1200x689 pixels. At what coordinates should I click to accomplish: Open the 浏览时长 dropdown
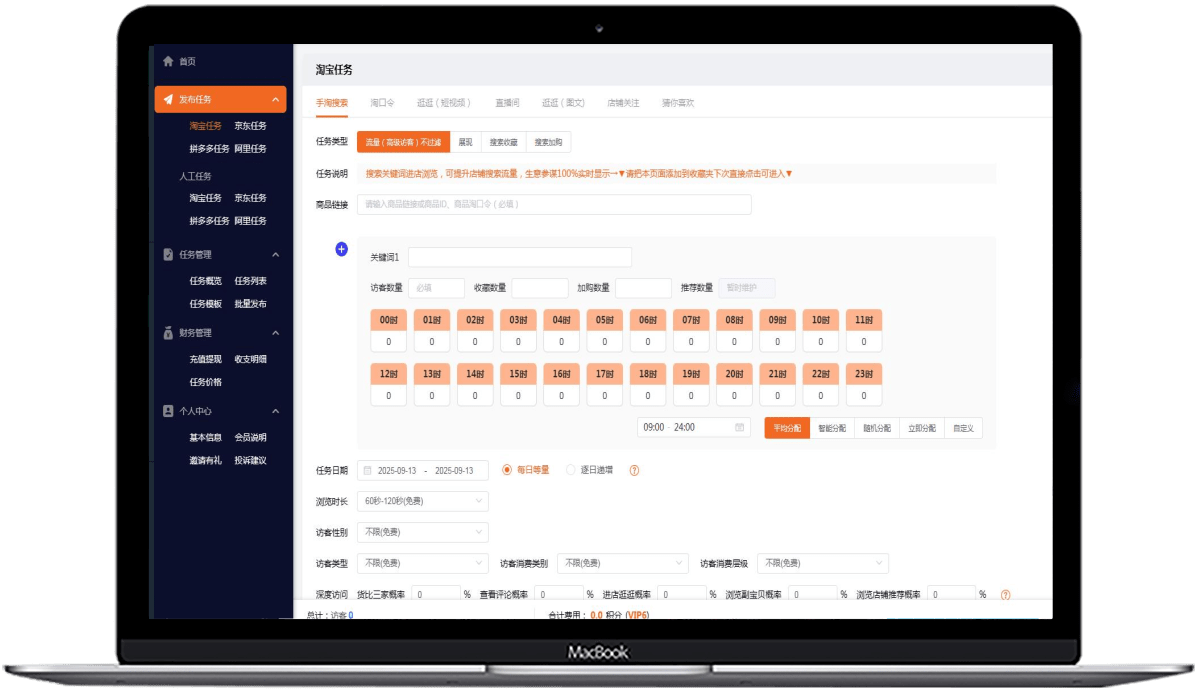coord(423,500)
